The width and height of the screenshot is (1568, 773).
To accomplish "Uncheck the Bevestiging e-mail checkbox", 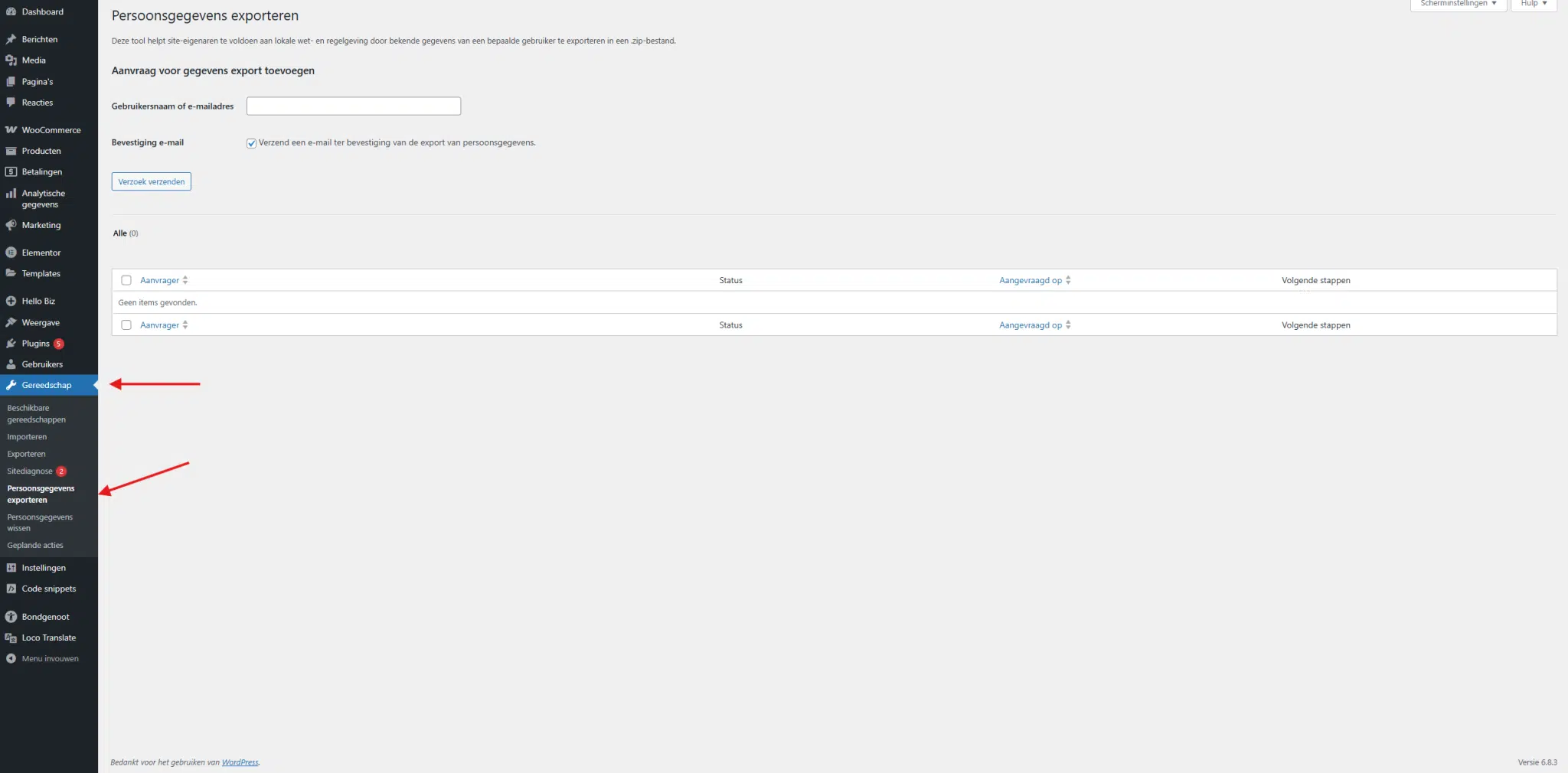I will pyautogui.click(x=251, y=143).
